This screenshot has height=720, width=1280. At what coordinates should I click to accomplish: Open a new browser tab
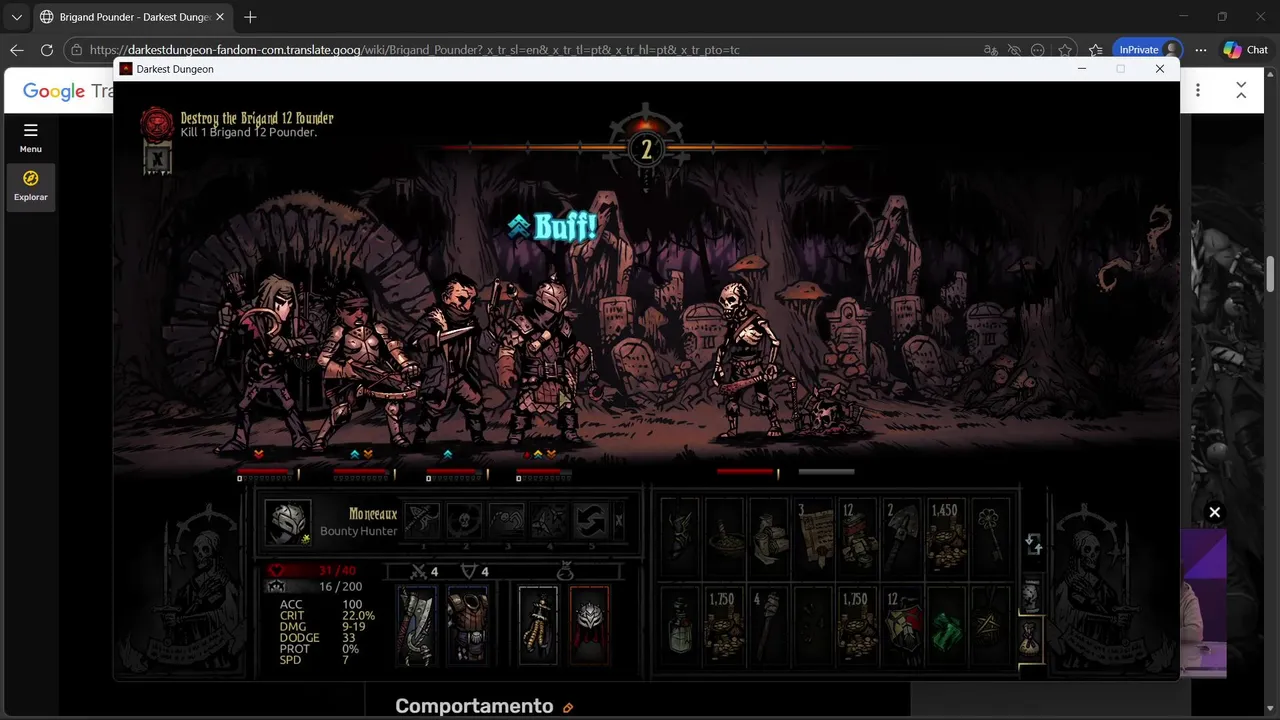pos(250,17)
